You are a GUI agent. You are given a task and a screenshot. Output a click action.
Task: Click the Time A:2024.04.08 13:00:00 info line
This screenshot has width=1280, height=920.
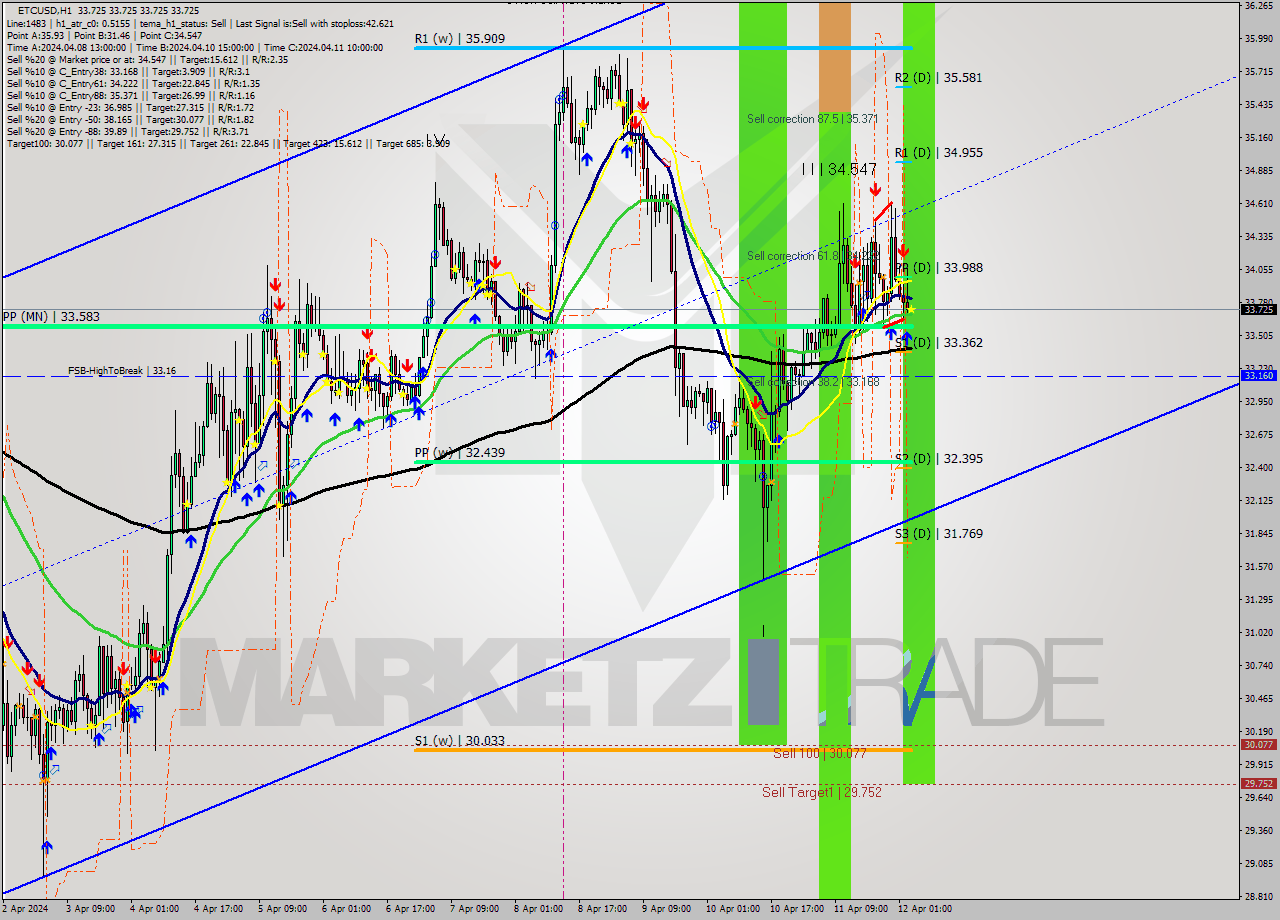pos(195,47)
